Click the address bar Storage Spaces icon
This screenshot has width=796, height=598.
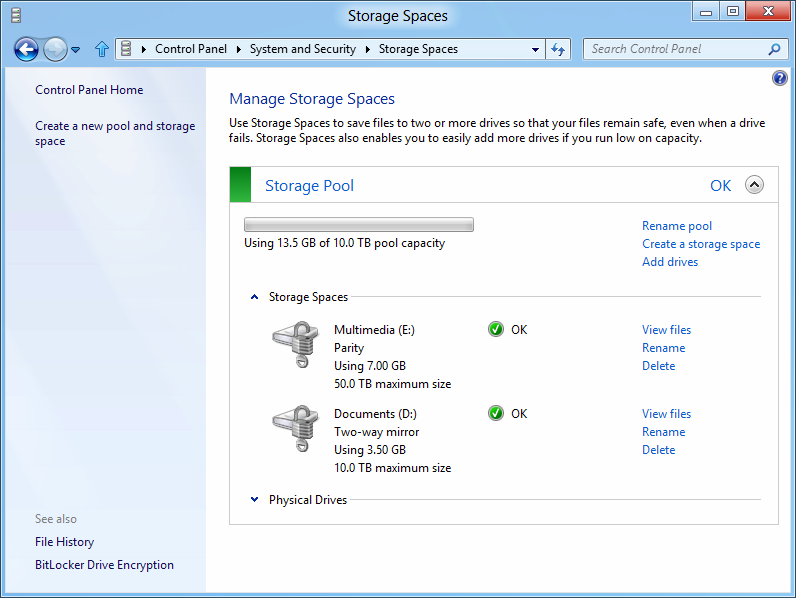pyautogui.click(x=126, y=49)
